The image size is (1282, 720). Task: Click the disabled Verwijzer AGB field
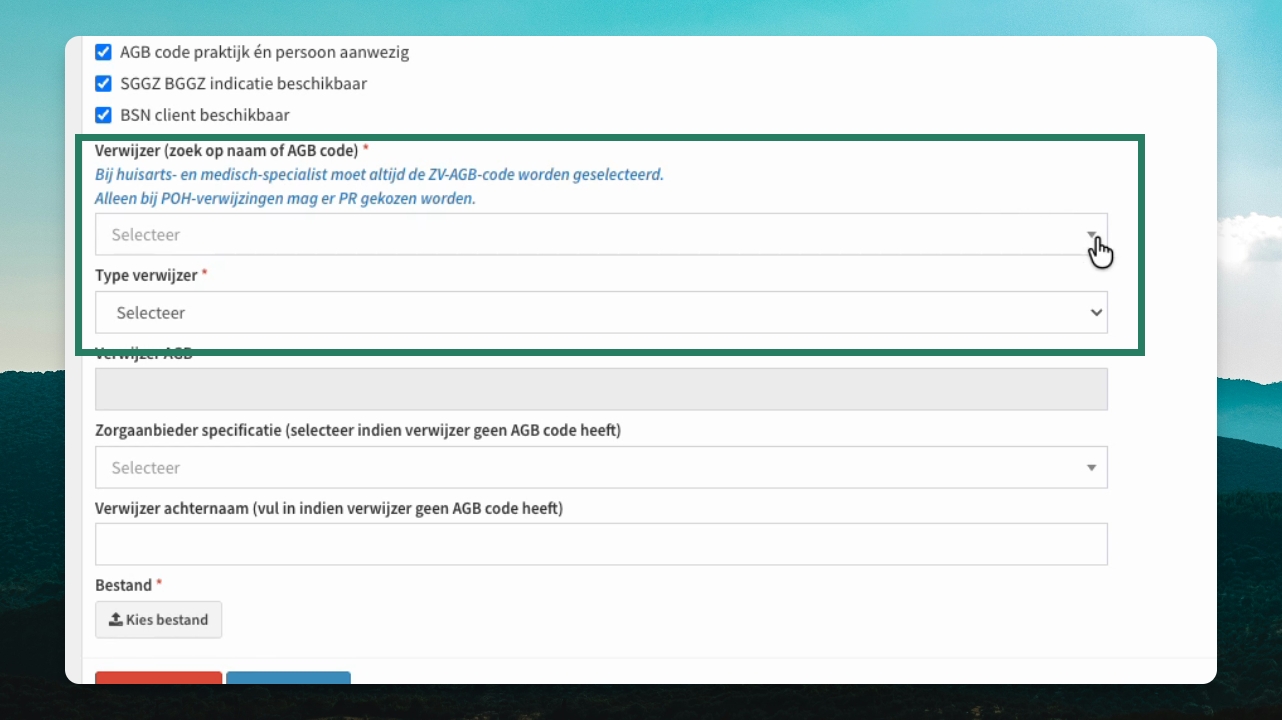(601, 389)
